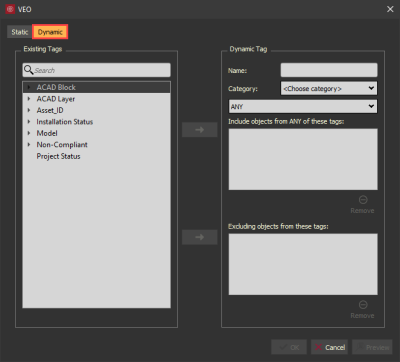This screenshot has height=362, width=400.
Task: Close the VEO dialog window
Action: pyautogui.click(x=390, y=9)
